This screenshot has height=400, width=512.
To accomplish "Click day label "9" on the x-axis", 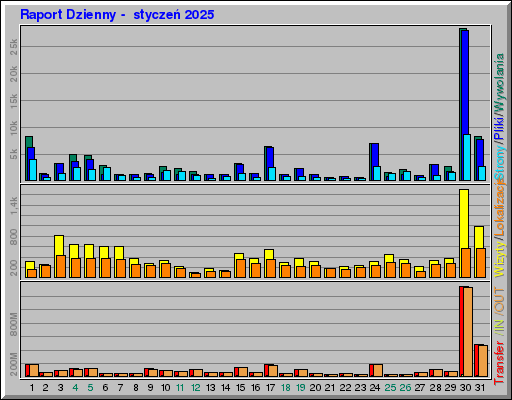I will (150, 388).
